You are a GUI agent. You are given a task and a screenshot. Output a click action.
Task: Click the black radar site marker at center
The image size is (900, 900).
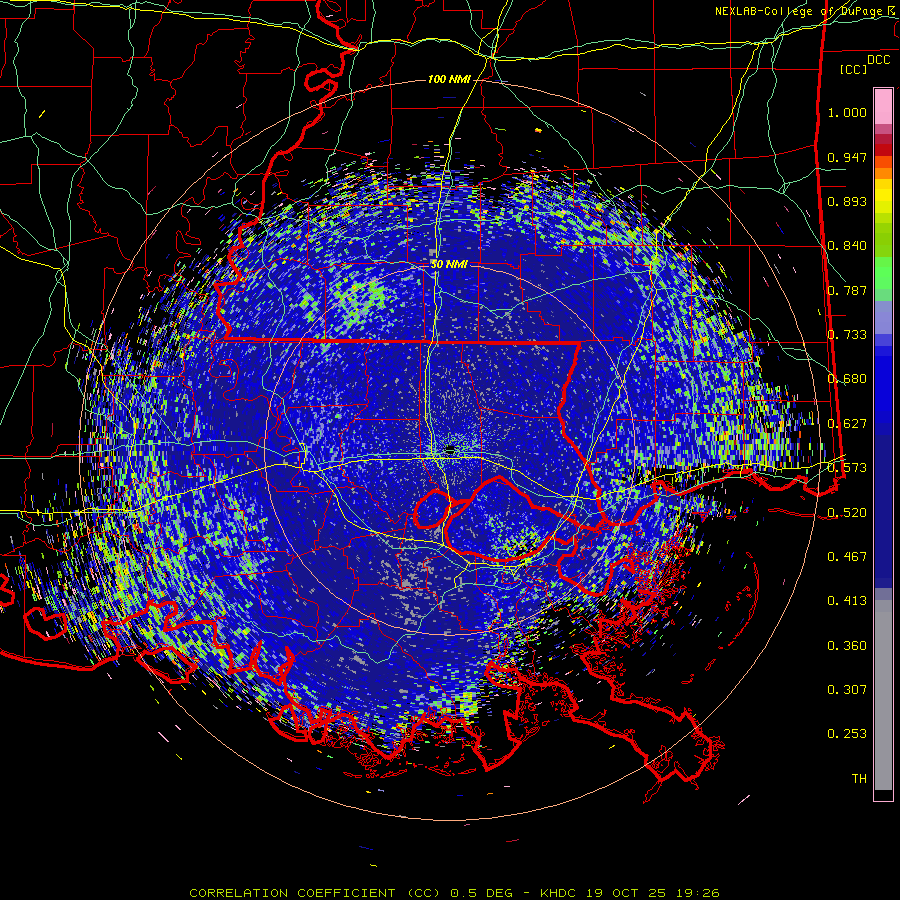coord(450,449)
